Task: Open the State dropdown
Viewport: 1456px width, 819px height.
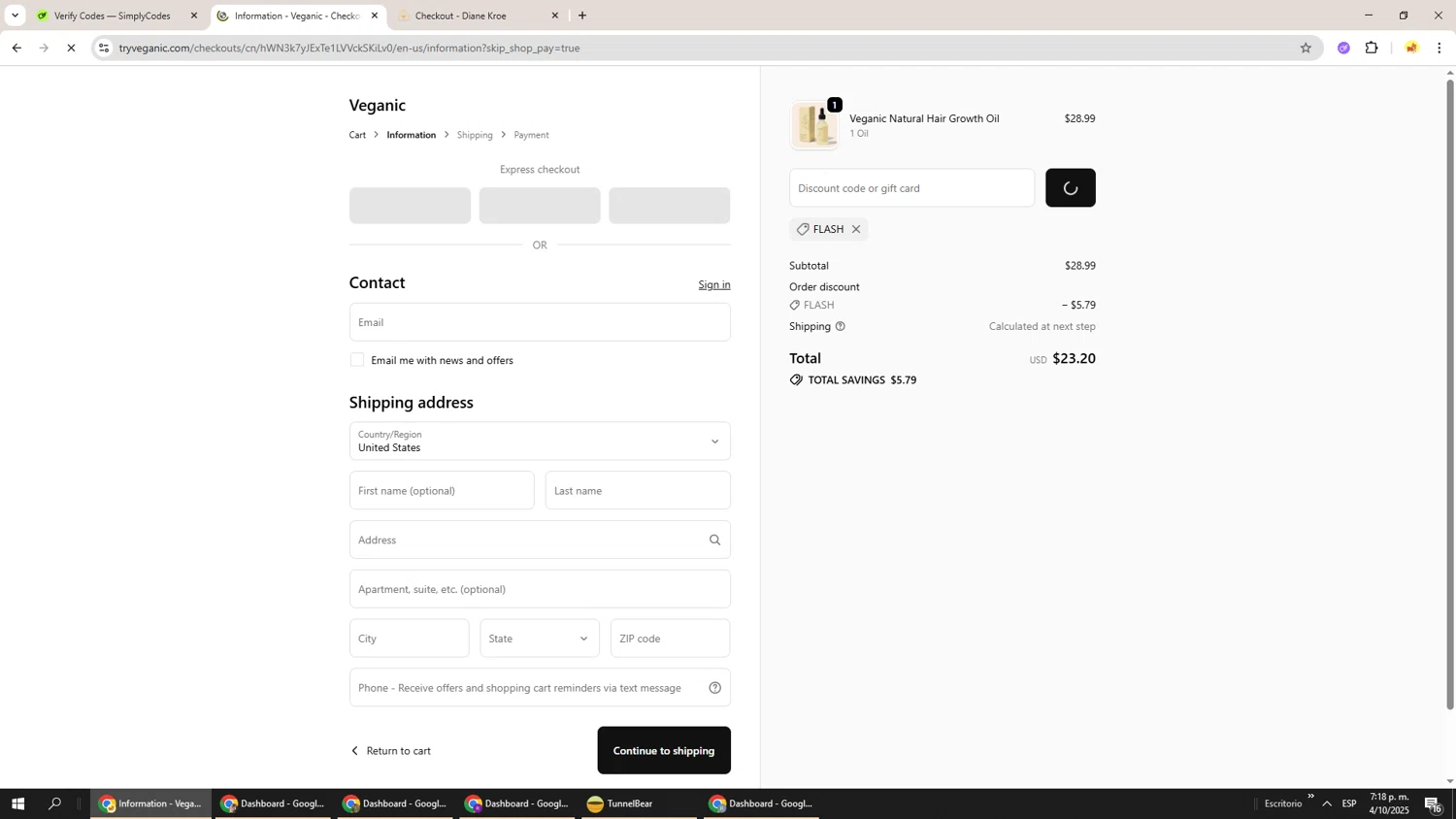Action: (x=540, y=639)
